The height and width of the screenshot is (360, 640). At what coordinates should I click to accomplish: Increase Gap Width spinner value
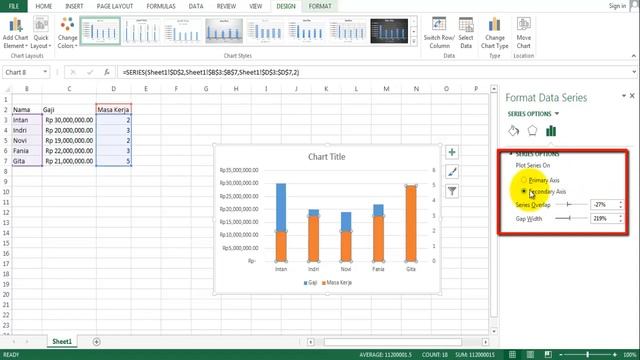[621, 216]
